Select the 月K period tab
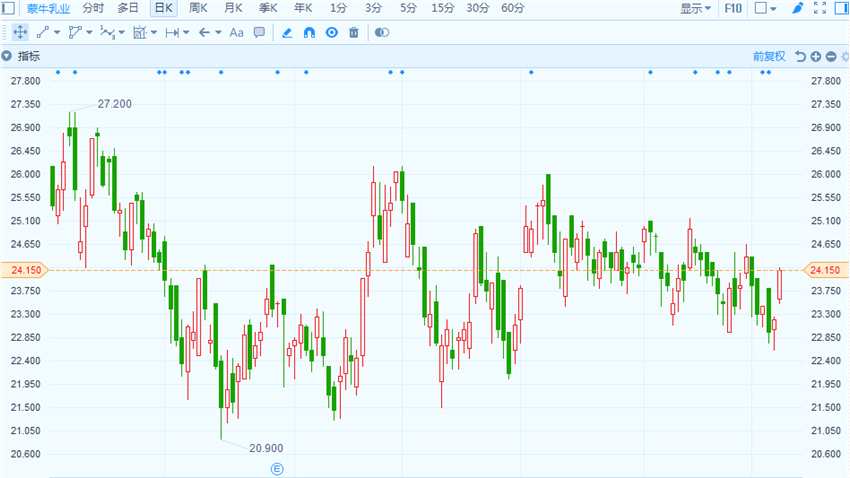 coord(233,8)
